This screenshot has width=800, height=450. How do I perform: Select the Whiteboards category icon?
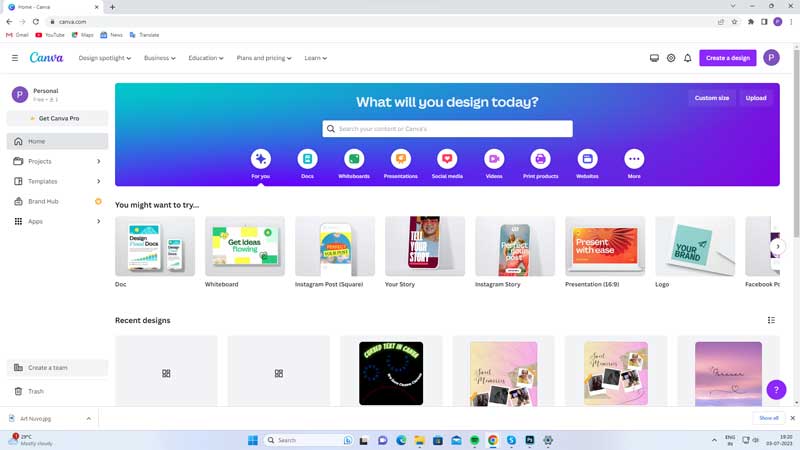[x=354, y=159]
